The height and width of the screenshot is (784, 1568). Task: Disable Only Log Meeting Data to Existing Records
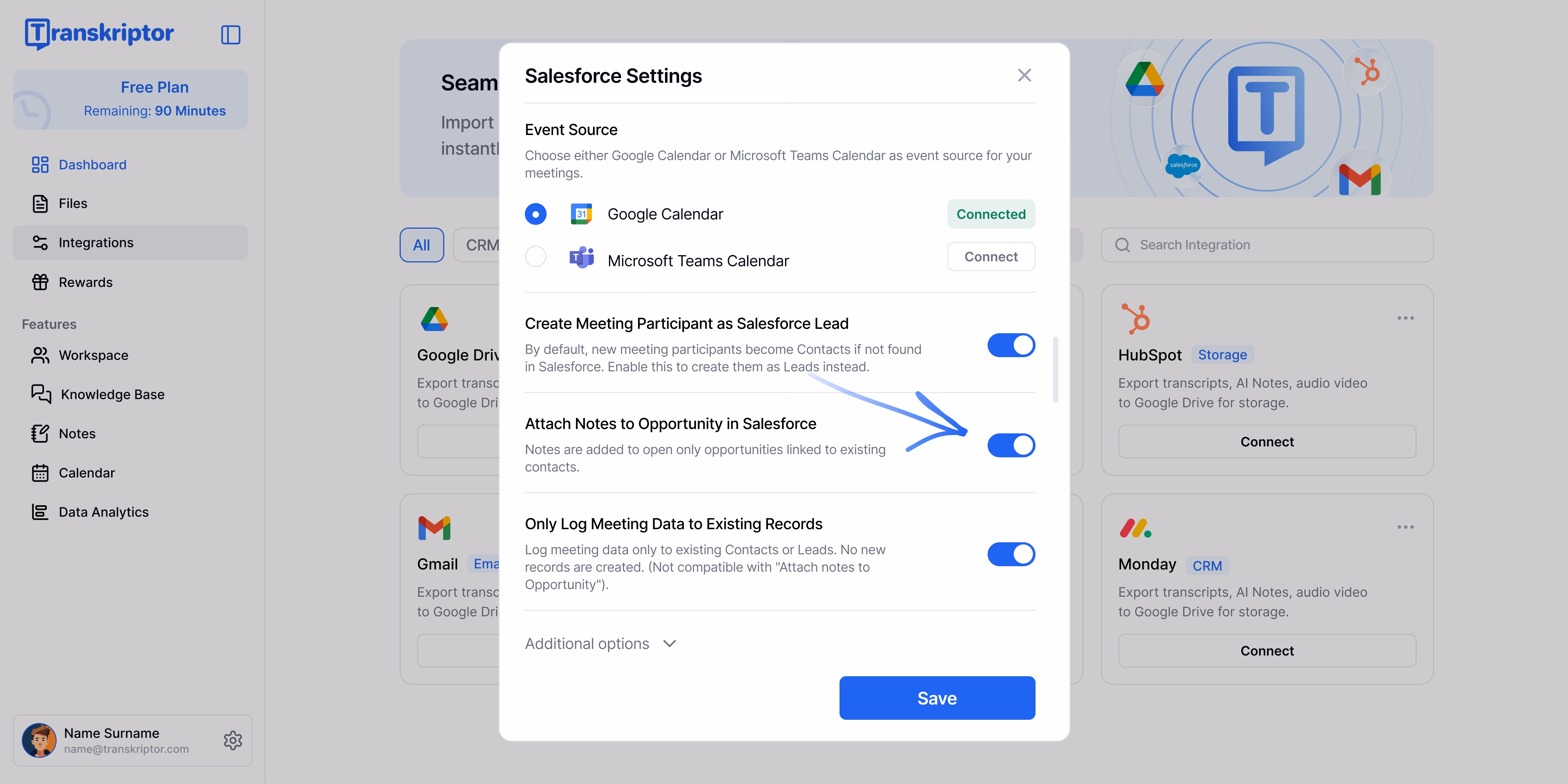click(1011, 554)
